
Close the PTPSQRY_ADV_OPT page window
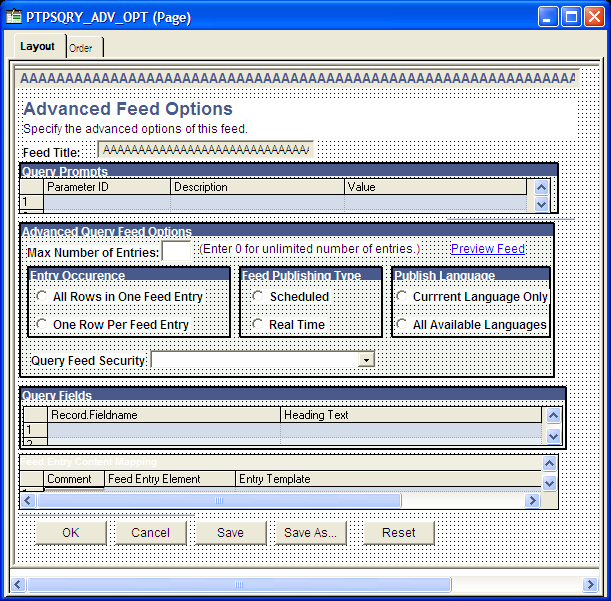[x=594, y=17]
